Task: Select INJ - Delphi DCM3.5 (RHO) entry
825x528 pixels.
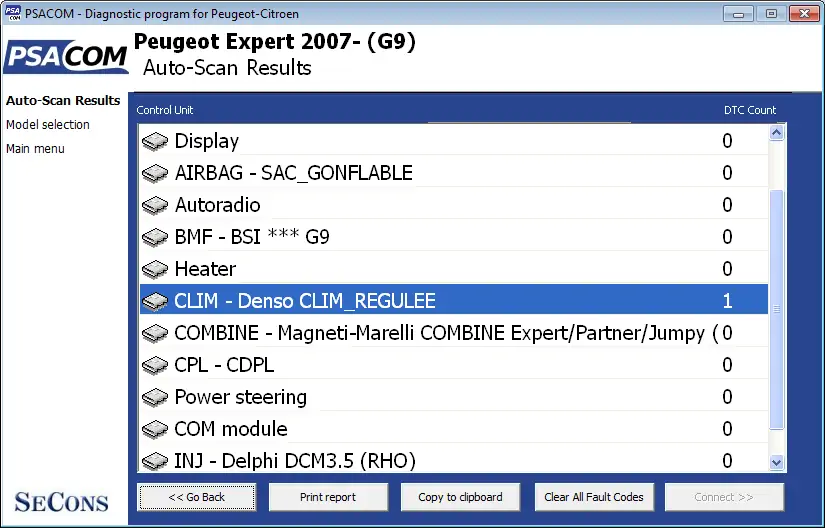Action: point(295,461)
